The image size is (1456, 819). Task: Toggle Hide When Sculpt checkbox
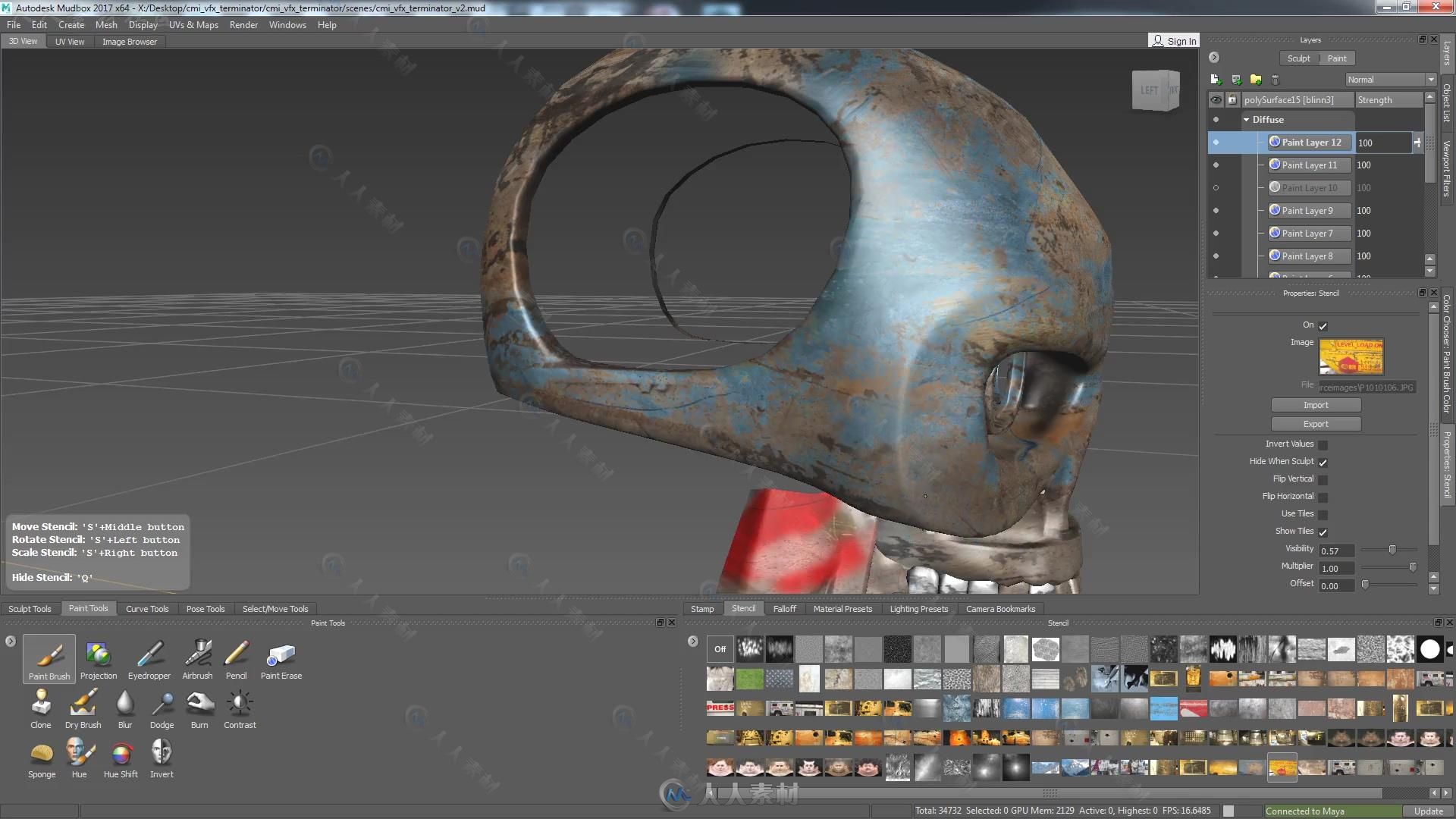click(x=1323, y=463)
